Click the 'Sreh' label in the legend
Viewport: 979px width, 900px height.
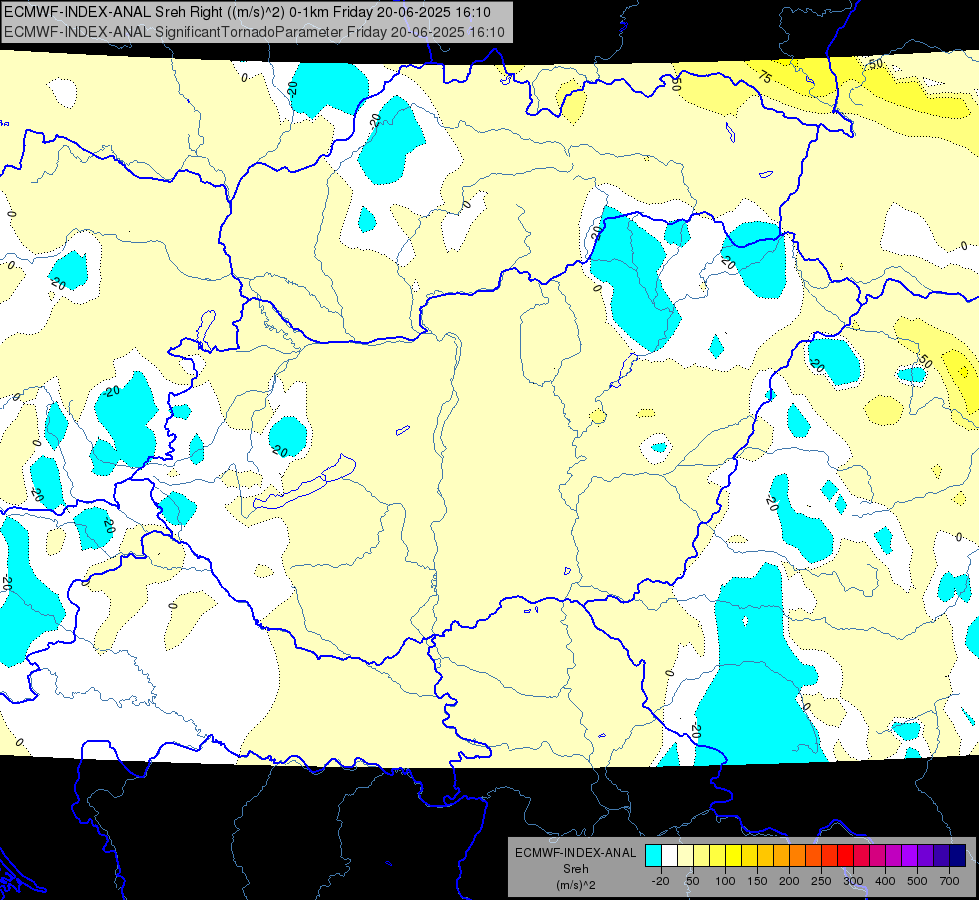click(x=575, y=869)
